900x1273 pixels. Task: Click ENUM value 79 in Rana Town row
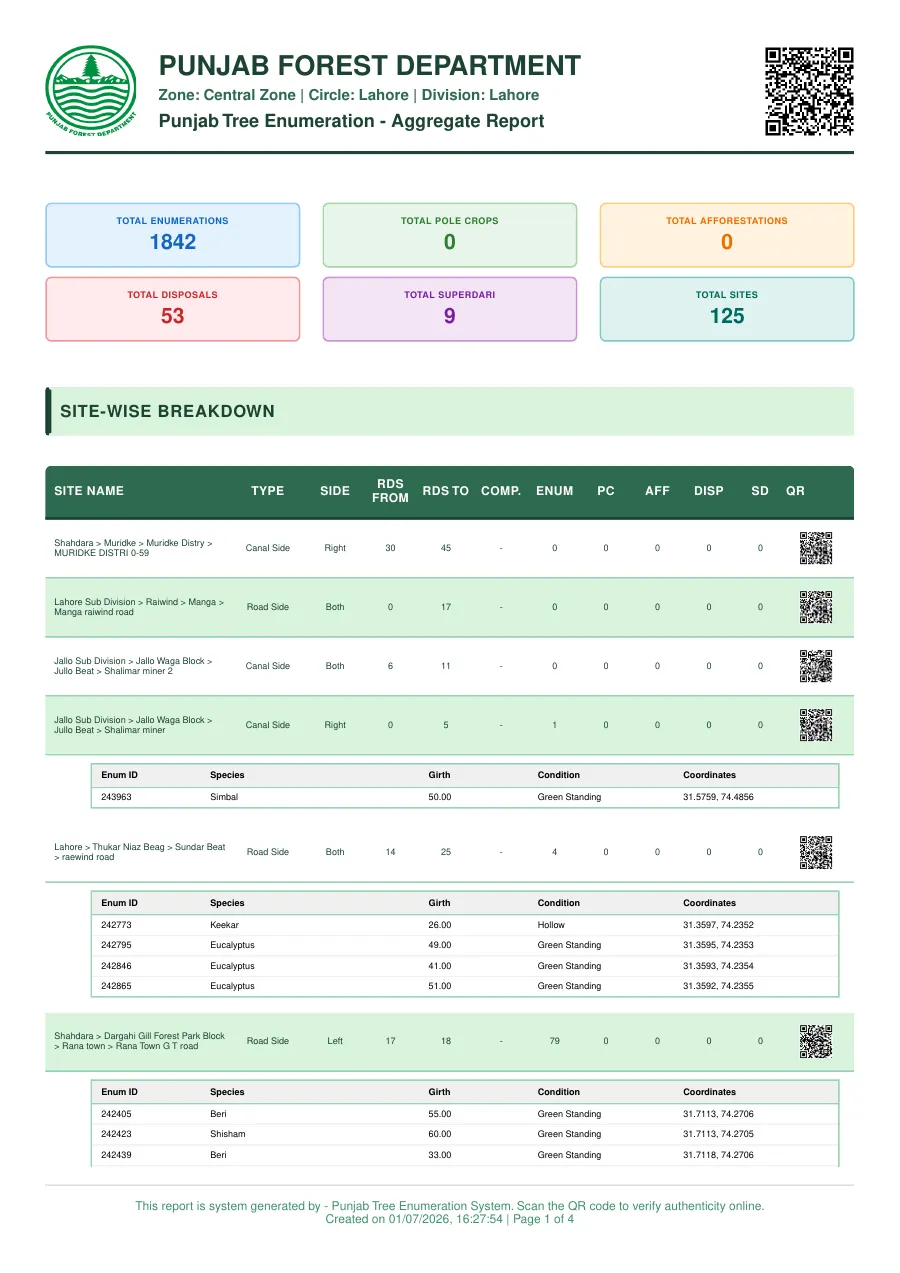tap(555, 1041)
